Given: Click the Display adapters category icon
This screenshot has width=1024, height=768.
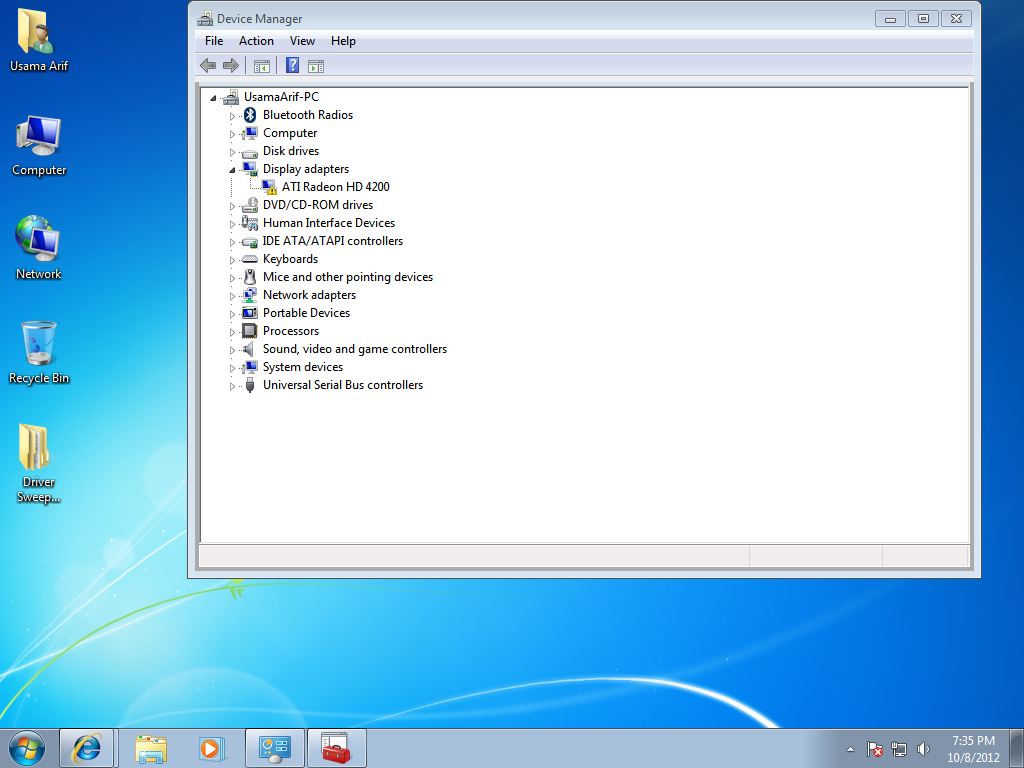Looking at the screenshot, I should pos(249,169).
